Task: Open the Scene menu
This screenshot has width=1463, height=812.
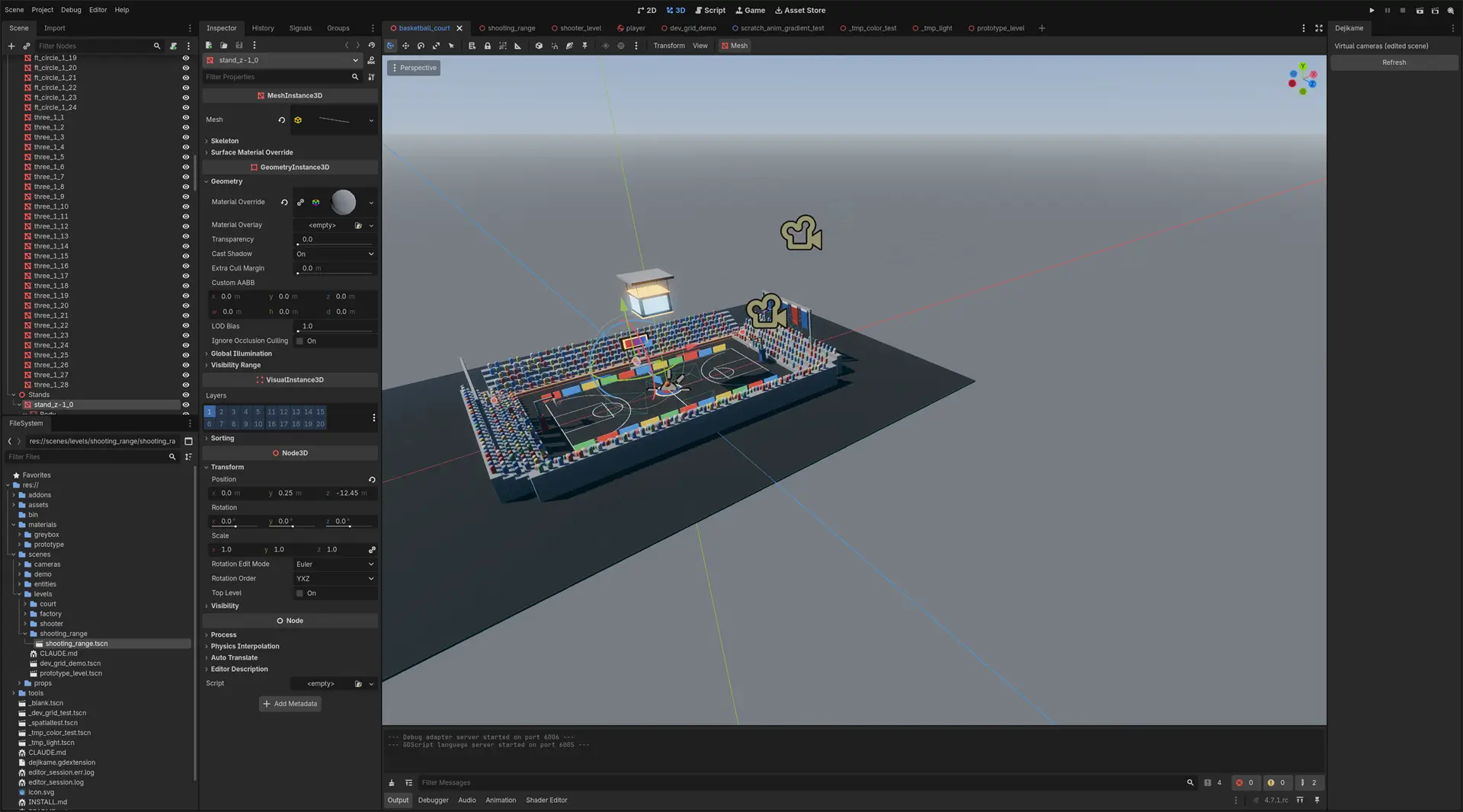Action: click(14, 10)
